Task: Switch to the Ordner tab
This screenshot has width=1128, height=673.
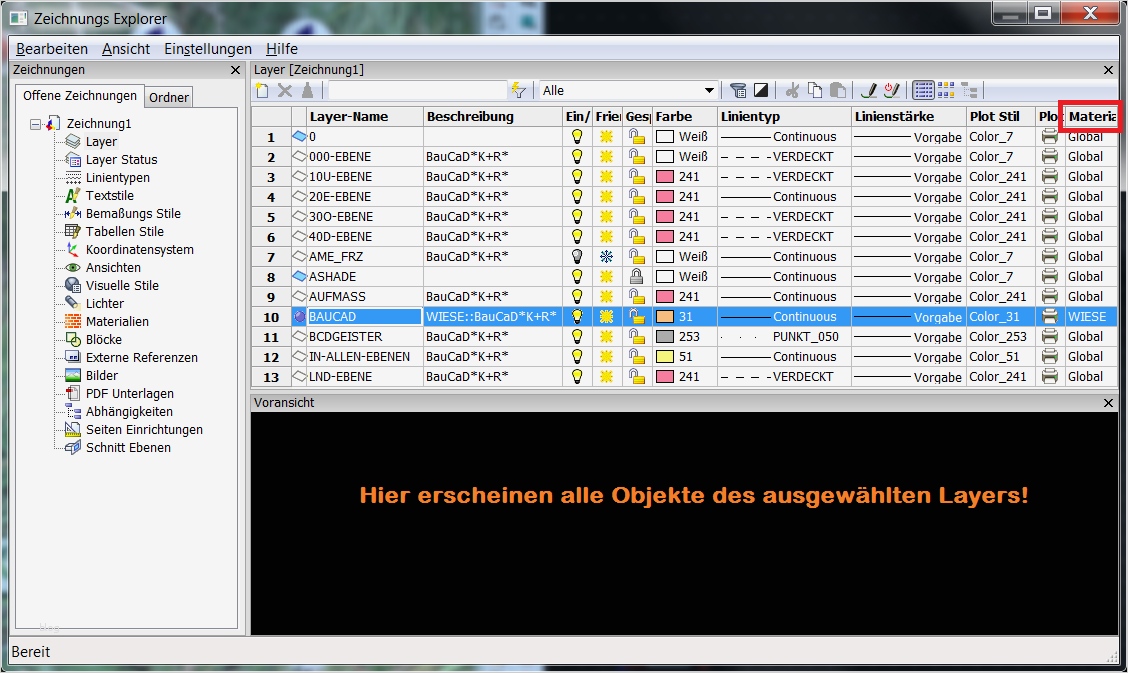Action: (x=169, y=97)
